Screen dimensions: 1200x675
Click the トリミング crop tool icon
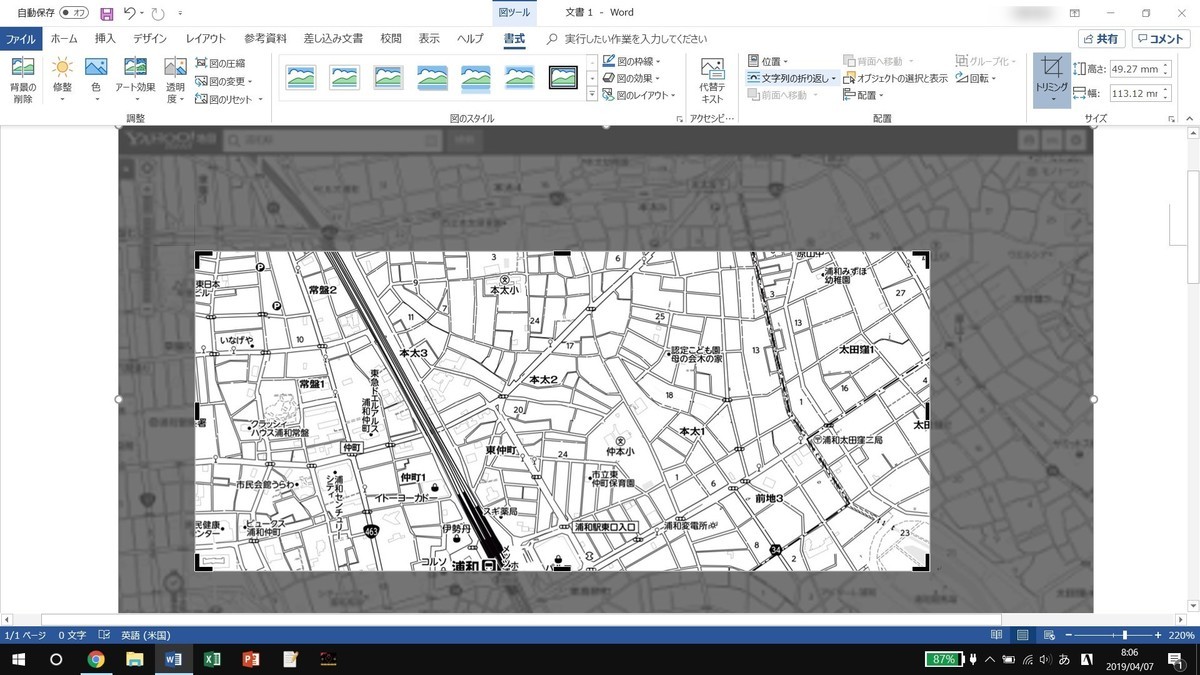(x=1052, y=68)
